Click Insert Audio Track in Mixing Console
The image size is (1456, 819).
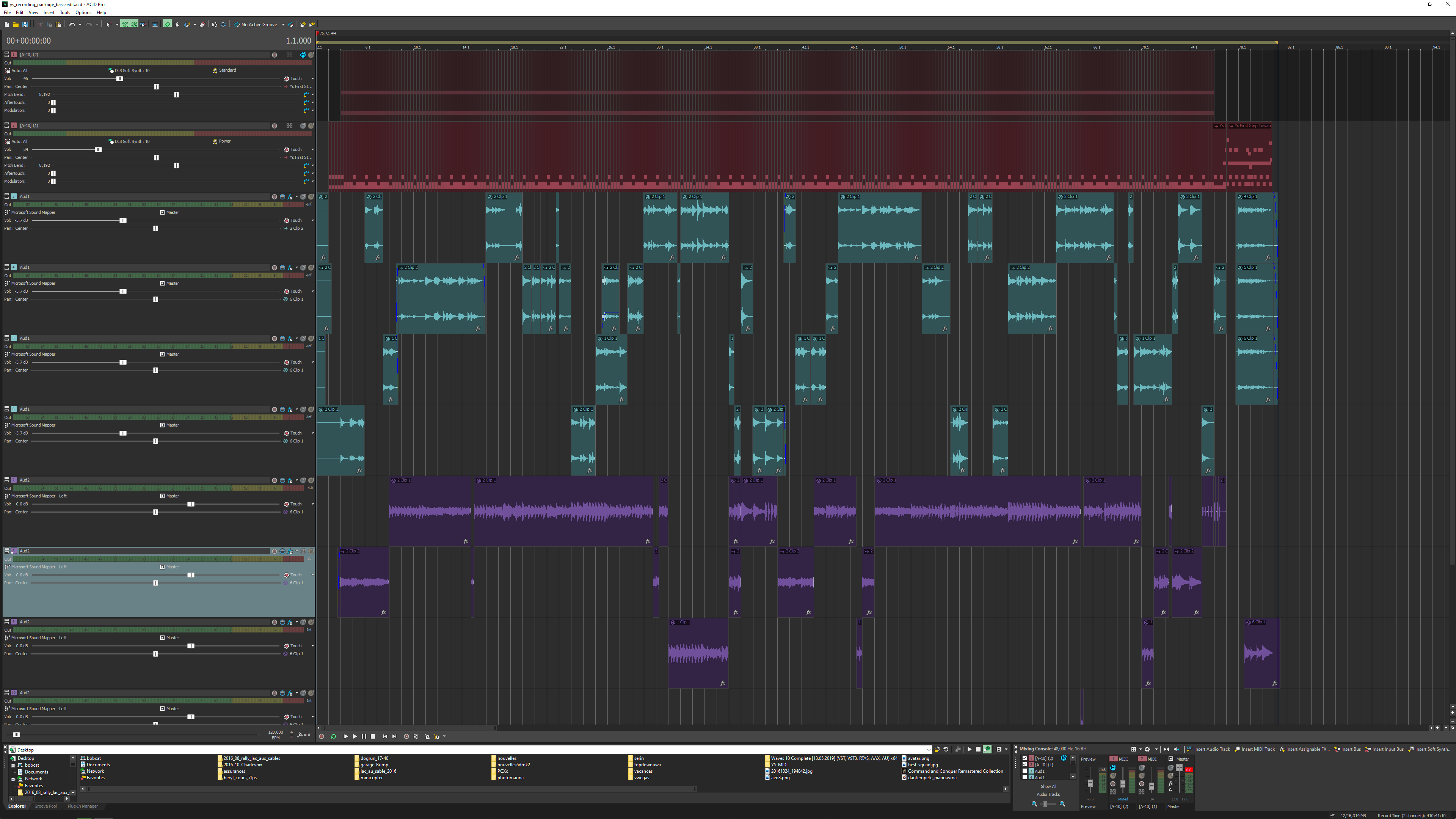point(1208,750)
